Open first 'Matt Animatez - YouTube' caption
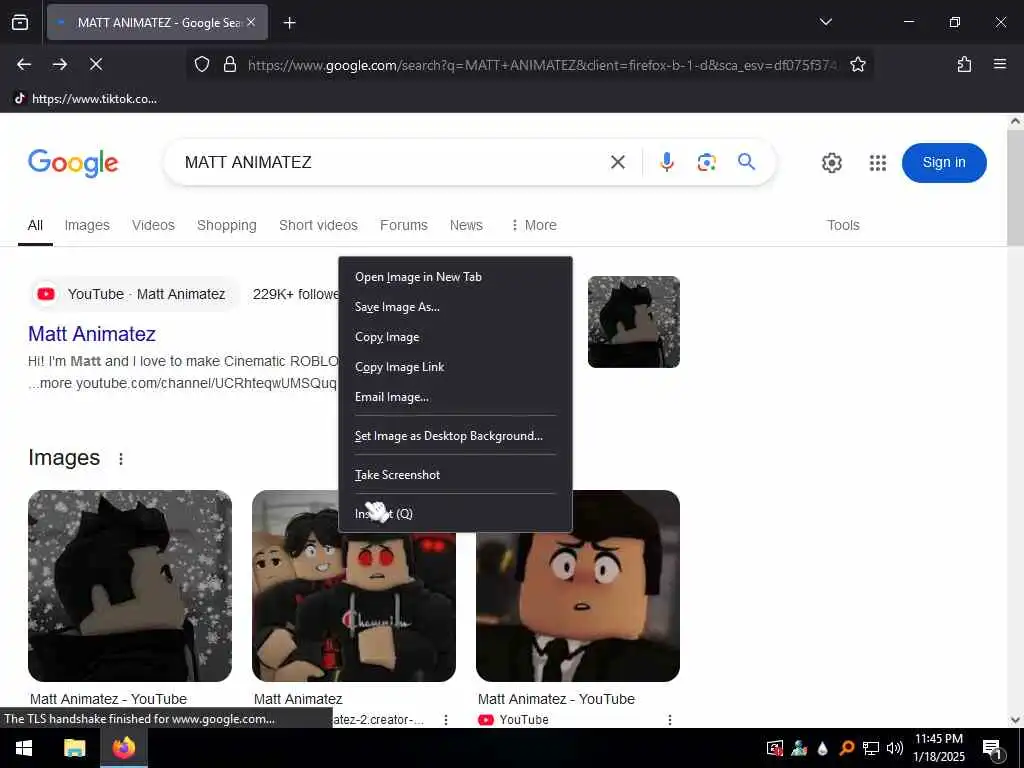This screenshot has height=768, width=1024. click(108, 699)
